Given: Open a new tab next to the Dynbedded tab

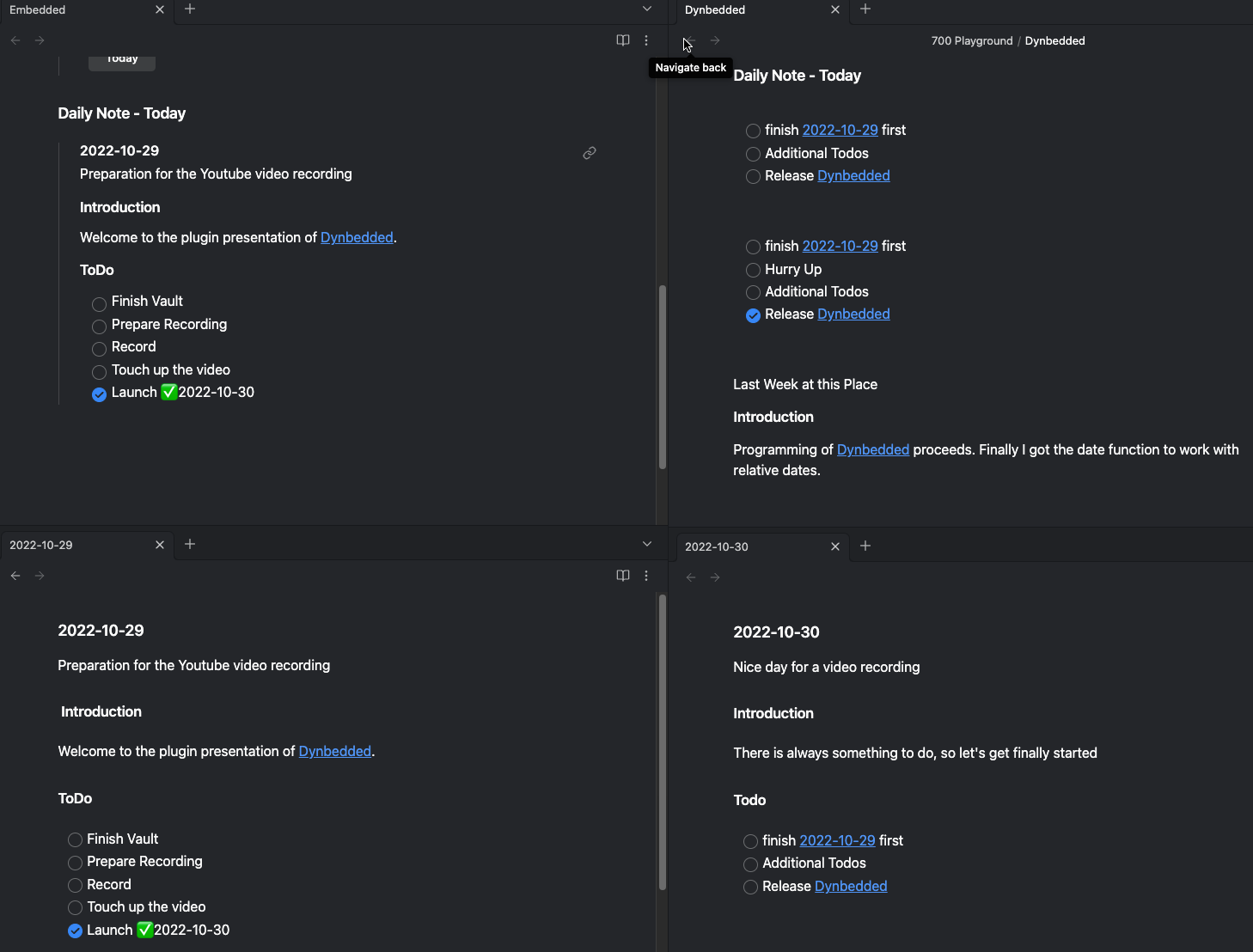Looking at the screenshot, I should 865,9.
